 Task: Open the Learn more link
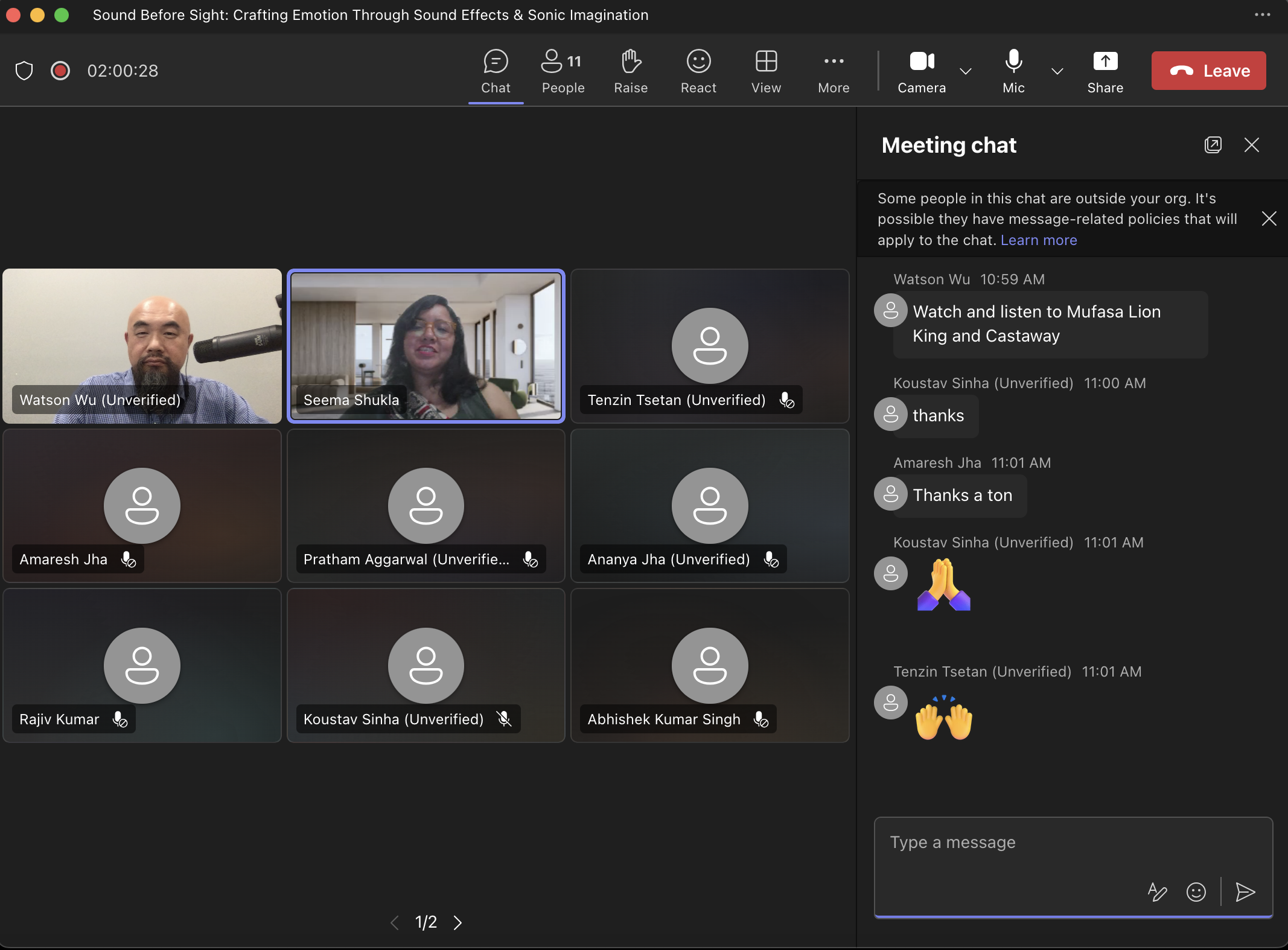pyautogui.click(x=1038, y=240)
